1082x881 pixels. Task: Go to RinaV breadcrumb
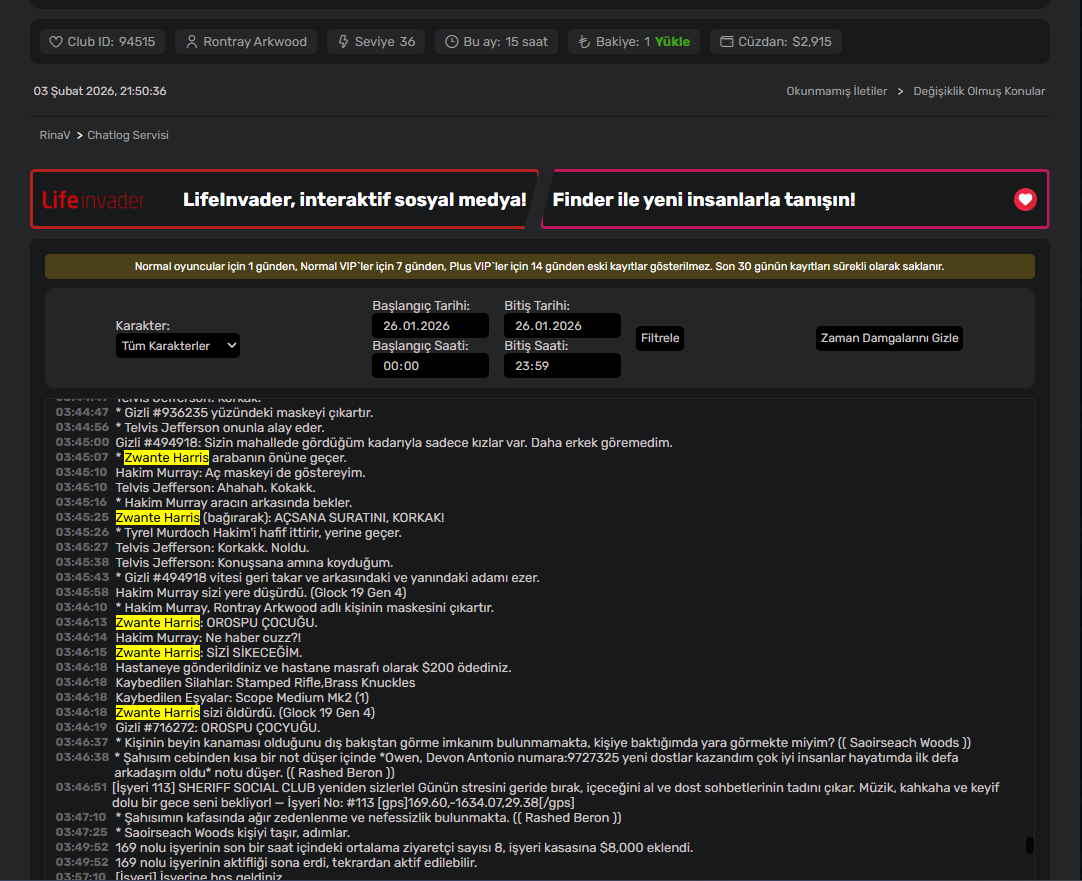[x=55, y=135]
